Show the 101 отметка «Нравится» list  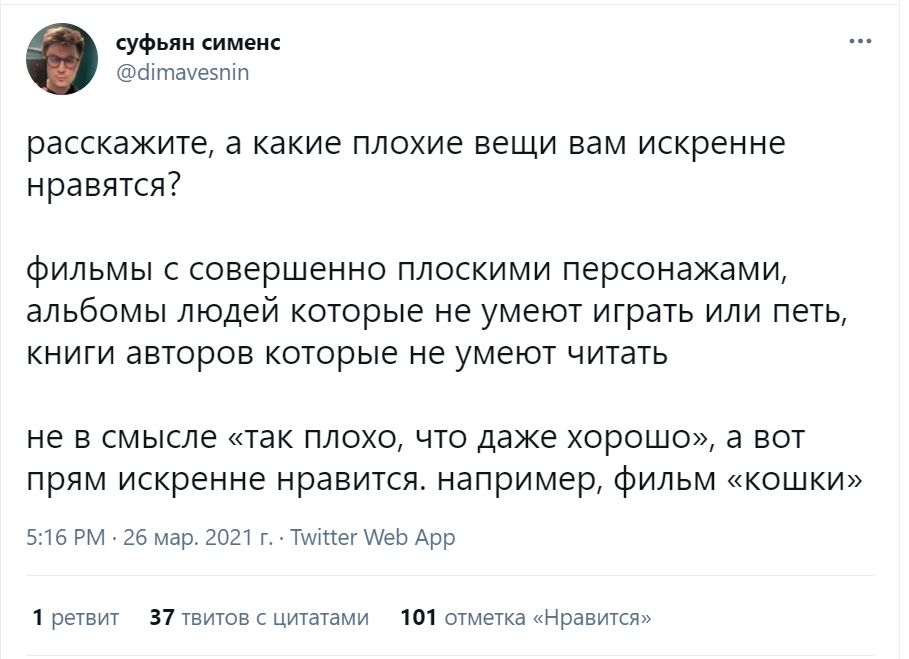point(525,618)
